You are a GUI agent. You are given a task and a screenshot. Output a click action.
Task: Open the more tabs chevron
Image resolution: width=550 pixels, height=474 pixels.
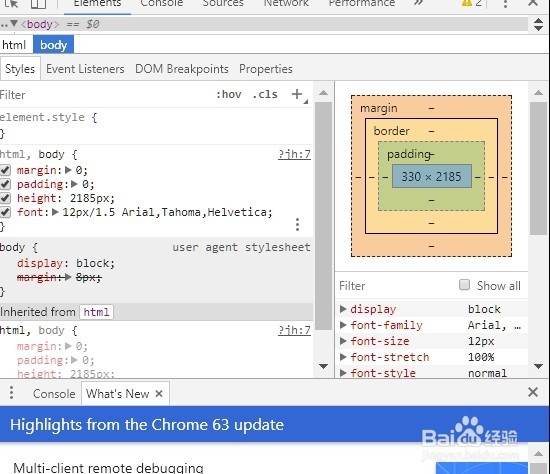pos(418,3)
